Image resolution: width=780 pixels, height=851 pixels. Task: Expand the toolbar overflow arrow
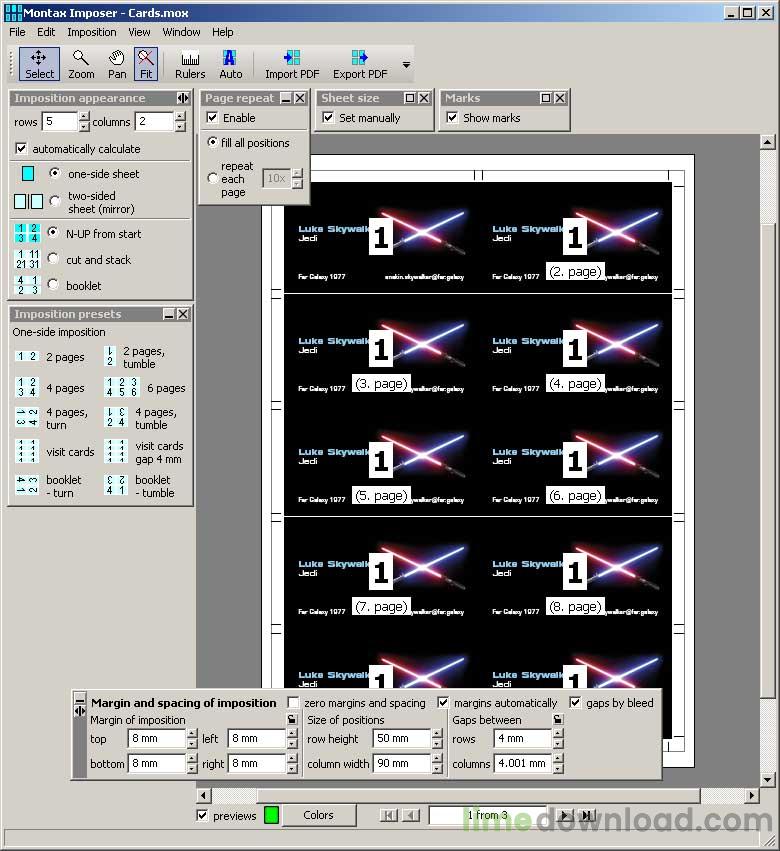pos(406,65)
